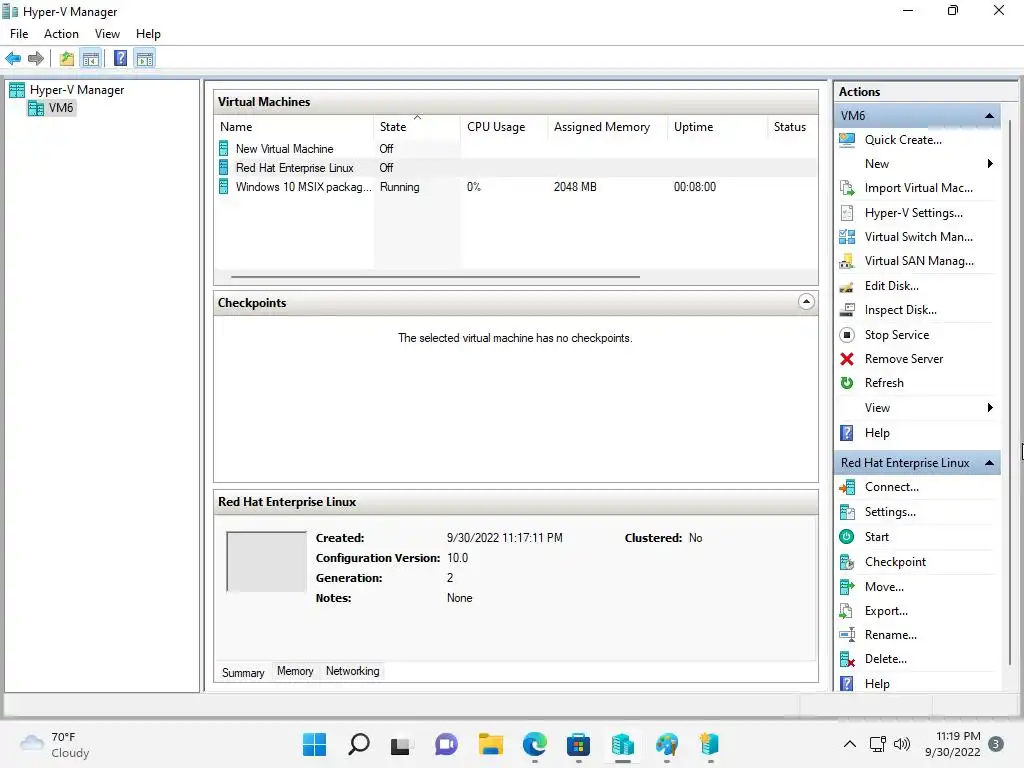The image size is (1024, 768).
Task: Toggle Show/Hide Console Tree toolbar icon
Action: tap(91, 59)
